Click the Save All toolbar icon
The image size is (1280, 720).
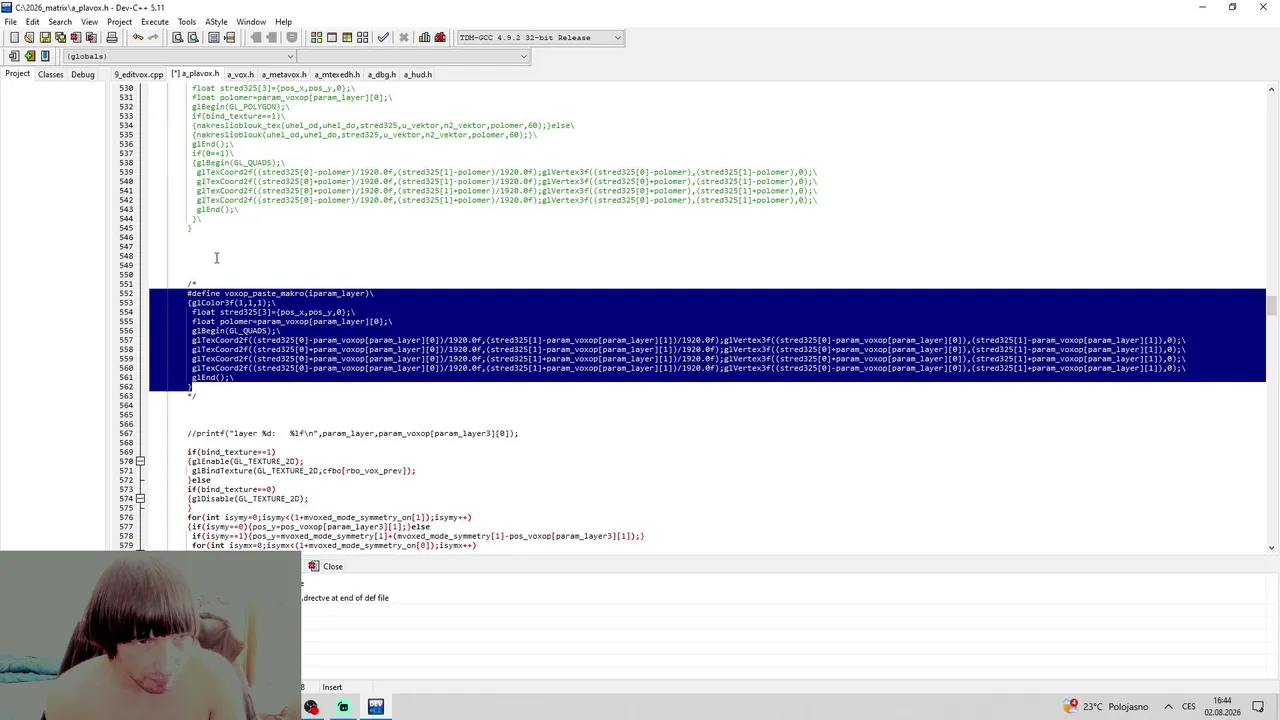[x=60, y=38]
